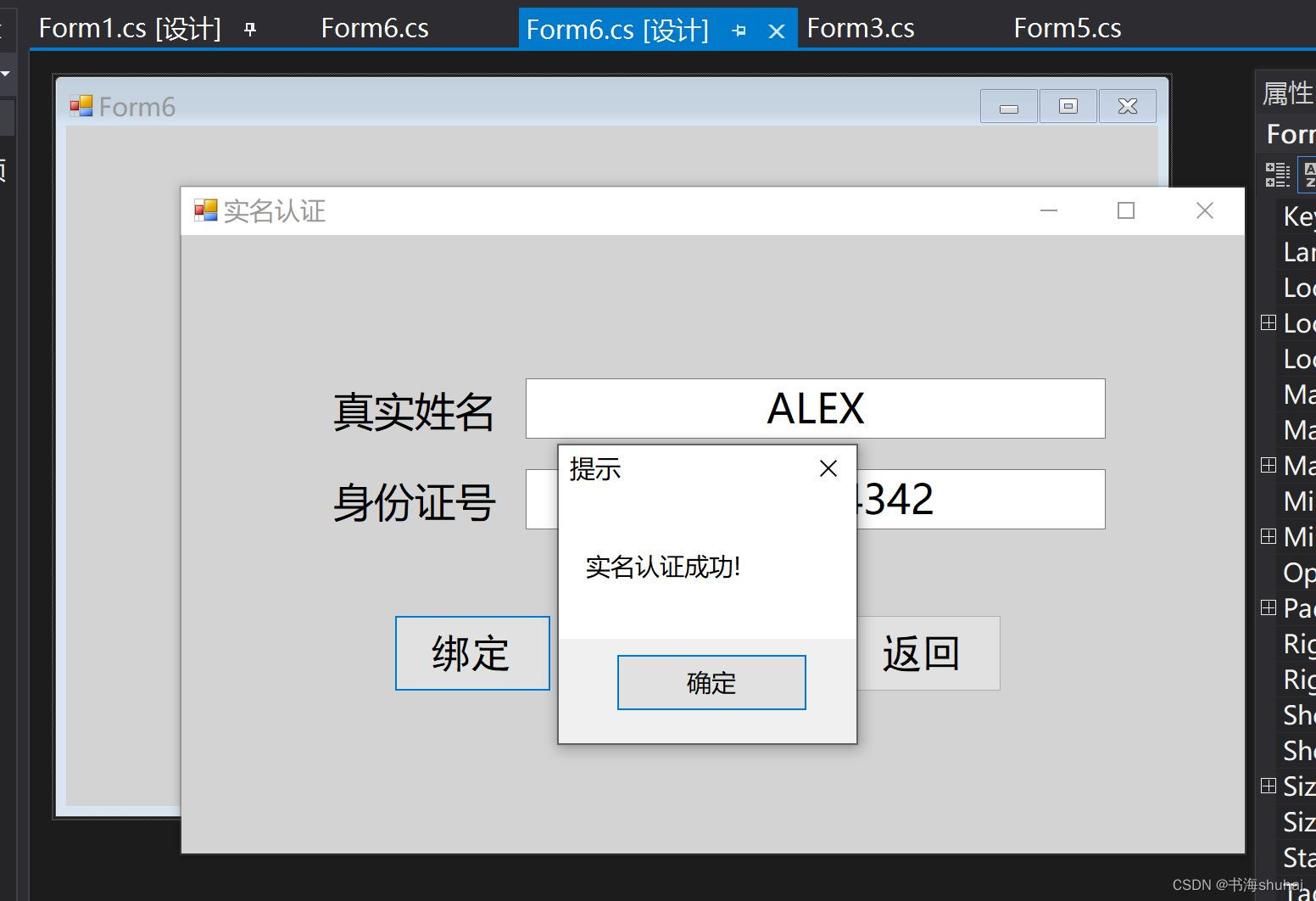Click the Form6 designer minimize button
This screenshot has width=1316, height=901.
tap(1009, 107)
